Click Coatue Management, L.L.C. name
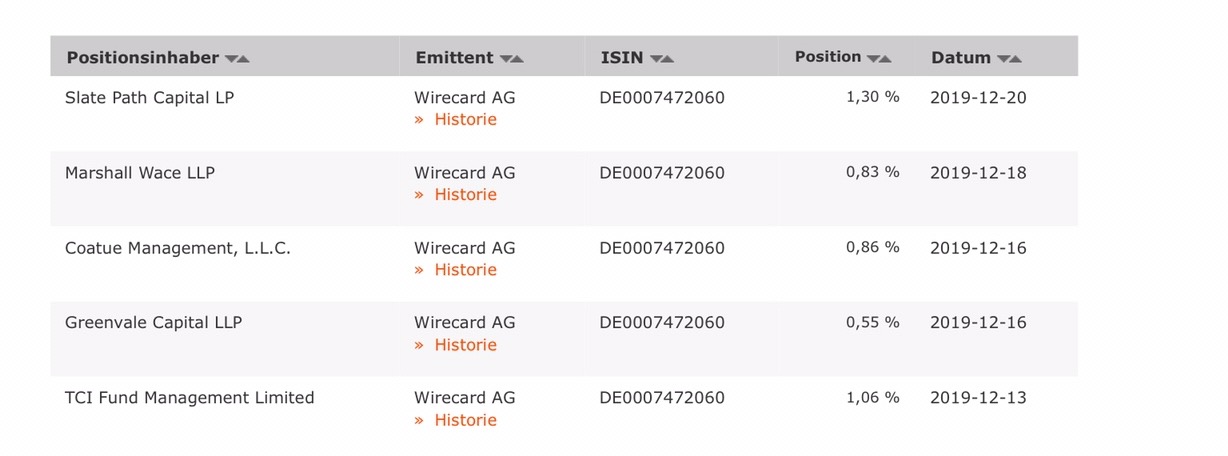1228x456 pixels. point(178,248)
